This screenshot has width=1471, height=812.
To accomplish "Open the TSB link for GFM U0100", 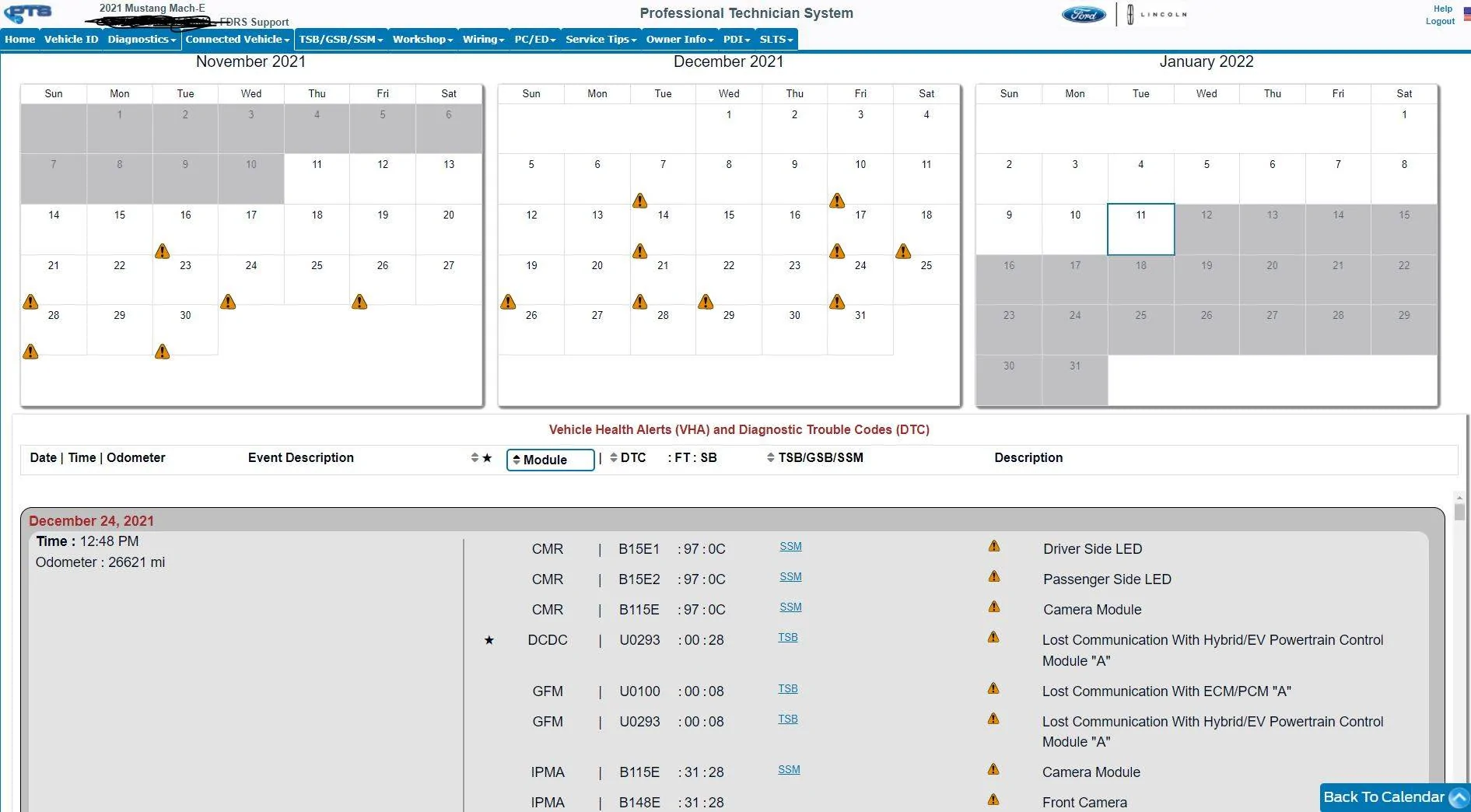I will pyautogui.click(x=788, y=688).
